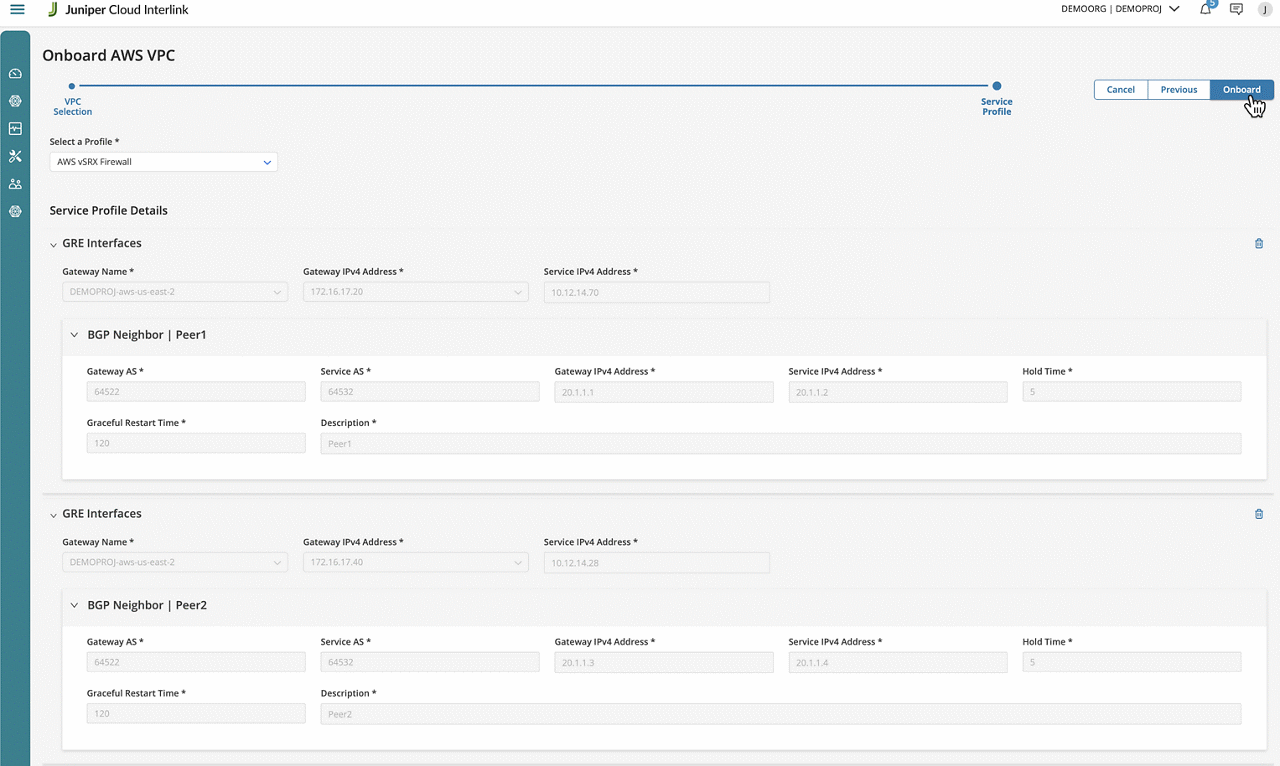Image resolution: width=1280 pixels, height=766 pixels.
Task: Open the J user avatar menu
Action: pyautogui.click(x=1264, y=10)
